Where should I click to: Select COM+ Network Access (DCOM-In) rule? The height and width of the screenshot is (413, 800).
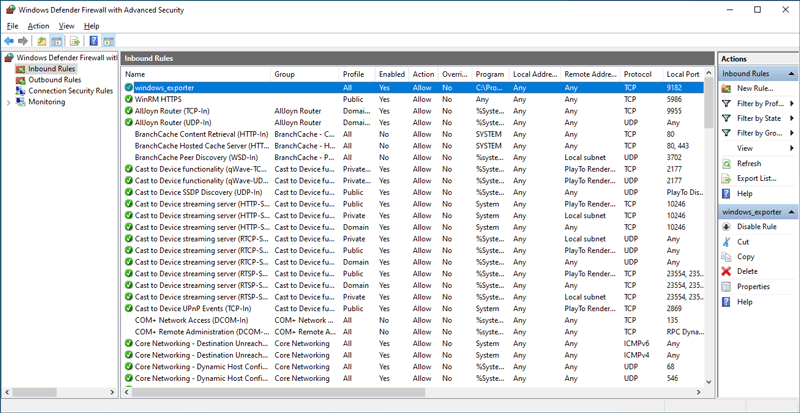[x=413, y=321]
